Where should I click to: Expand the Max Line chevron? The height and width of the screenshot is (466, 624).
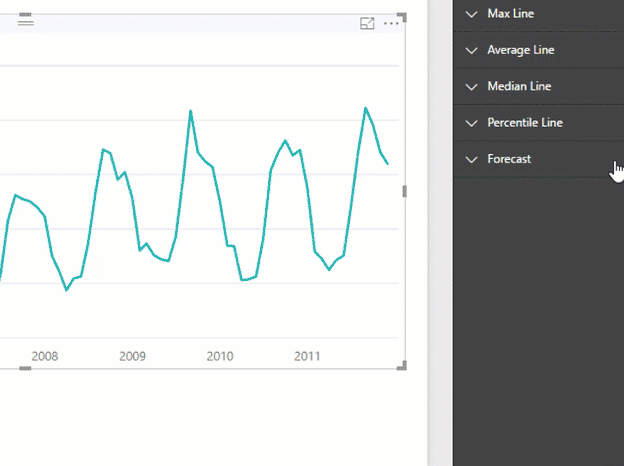tap(472, 14)
